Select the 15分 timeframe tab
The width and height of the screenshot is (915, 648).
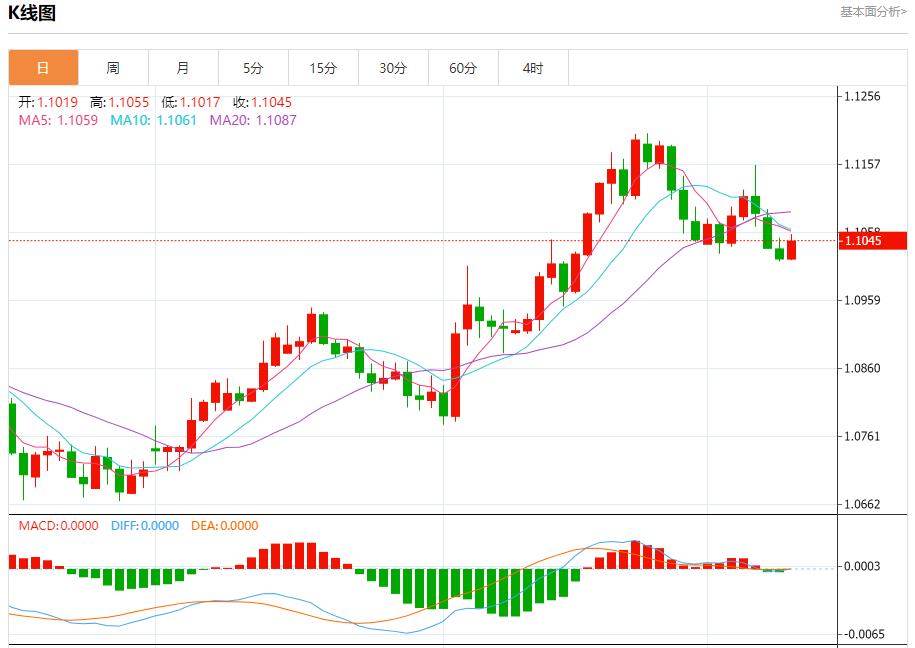(323, 68)
